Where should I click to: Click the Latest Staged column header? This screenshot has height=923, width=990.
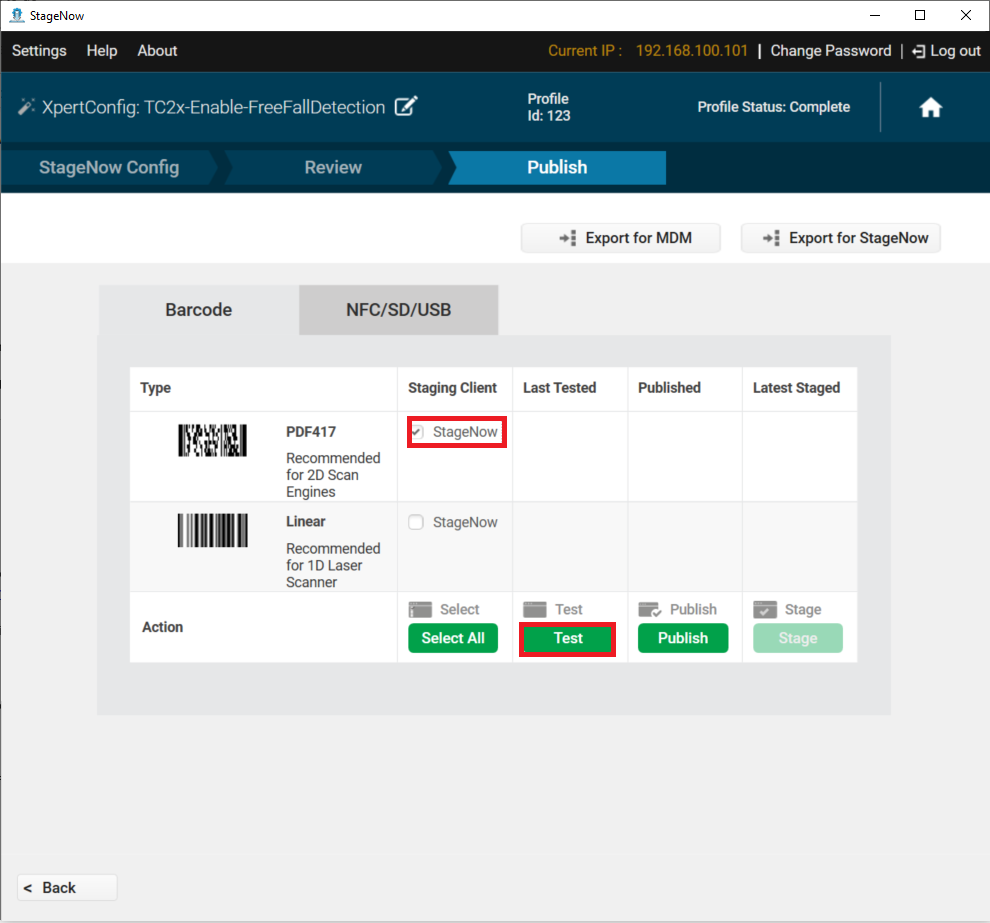[796, 388]
